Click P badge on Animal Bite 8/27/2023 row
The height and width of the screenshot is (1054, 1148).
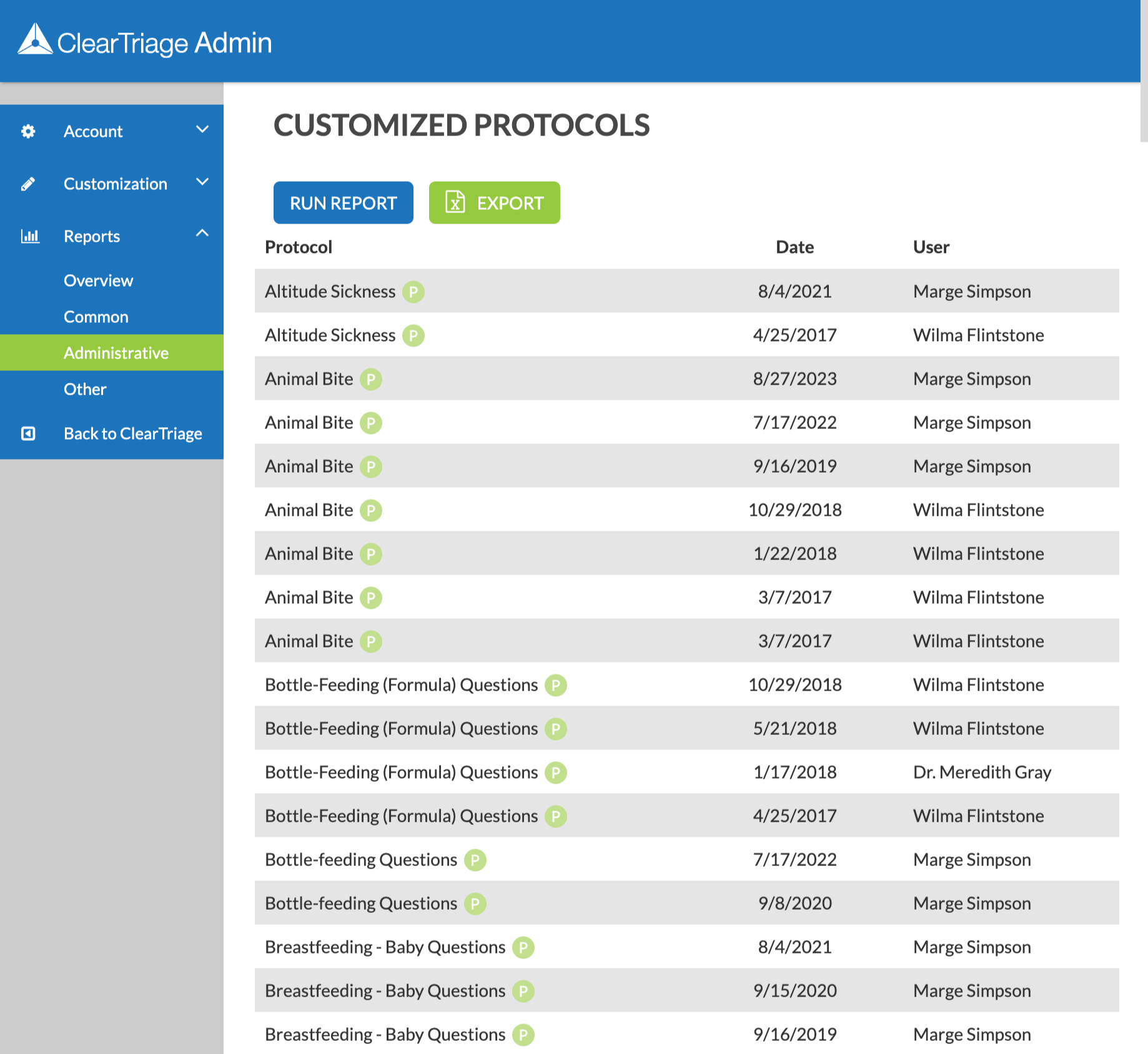tap(370, 379)
